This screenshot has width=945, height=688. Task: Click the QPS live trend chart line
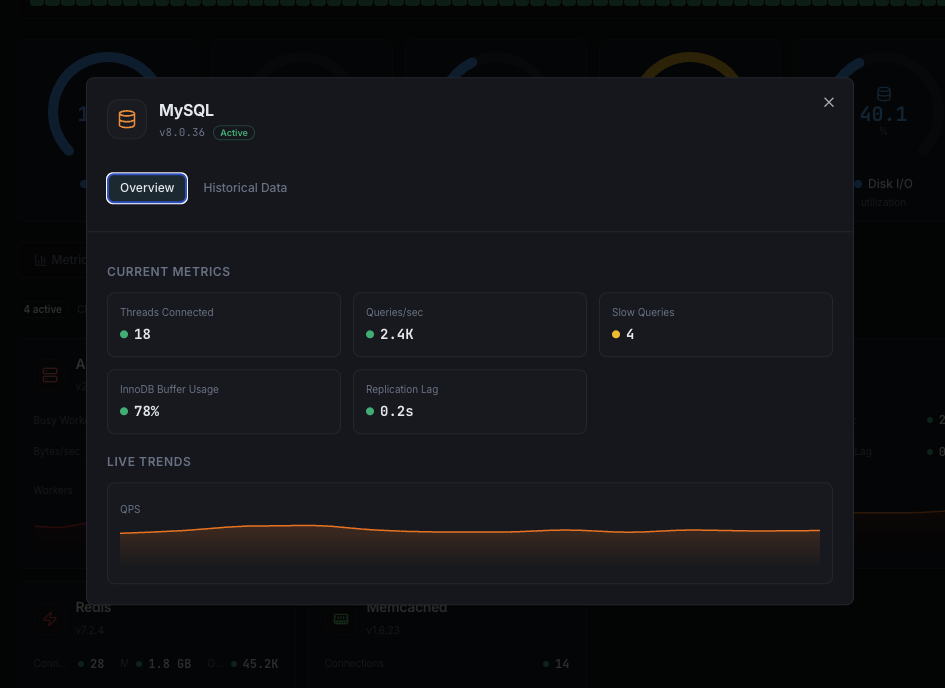coord(470,528)
